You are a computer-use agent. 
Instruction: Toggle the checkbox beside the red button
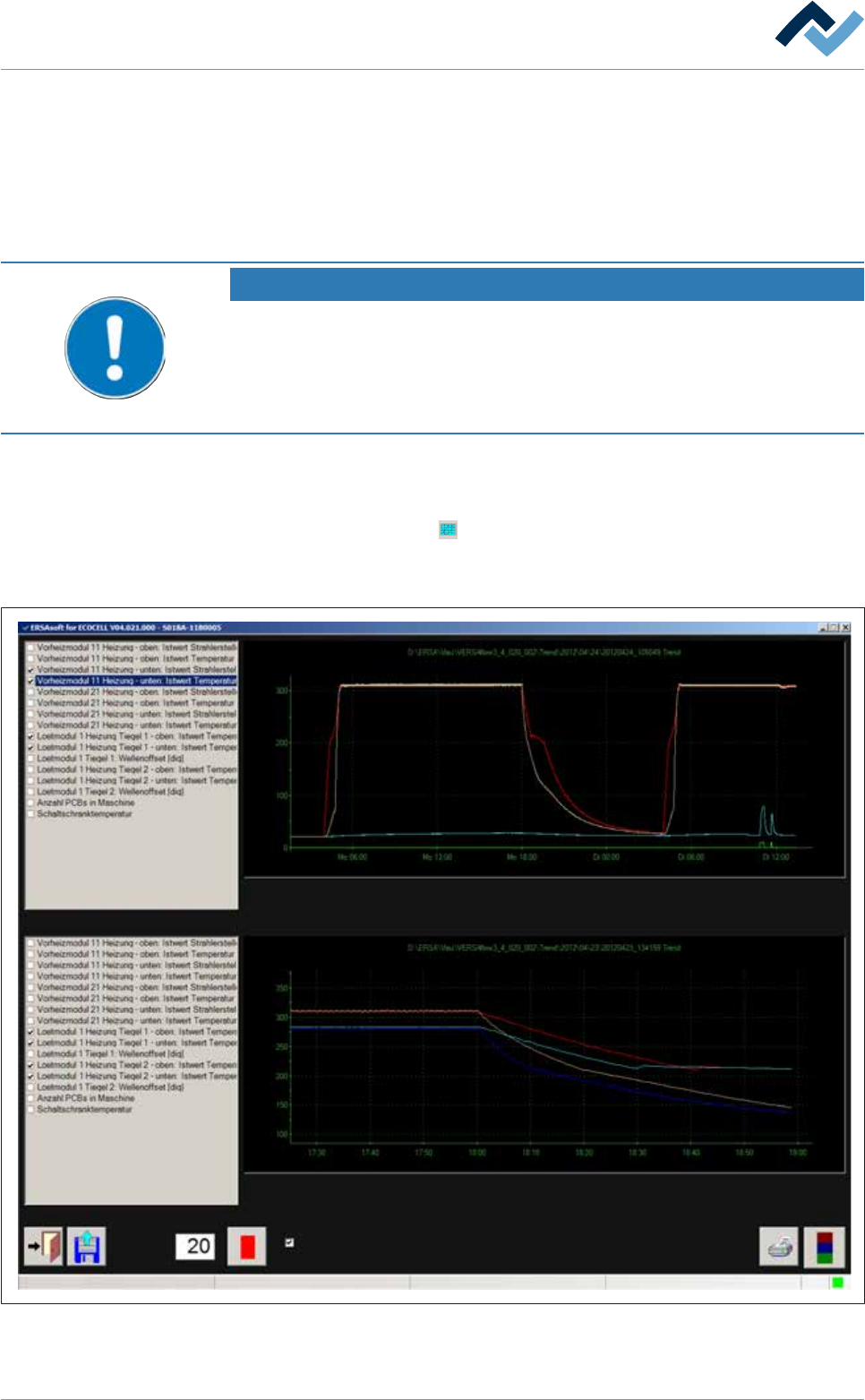[x=289, y=1242]
